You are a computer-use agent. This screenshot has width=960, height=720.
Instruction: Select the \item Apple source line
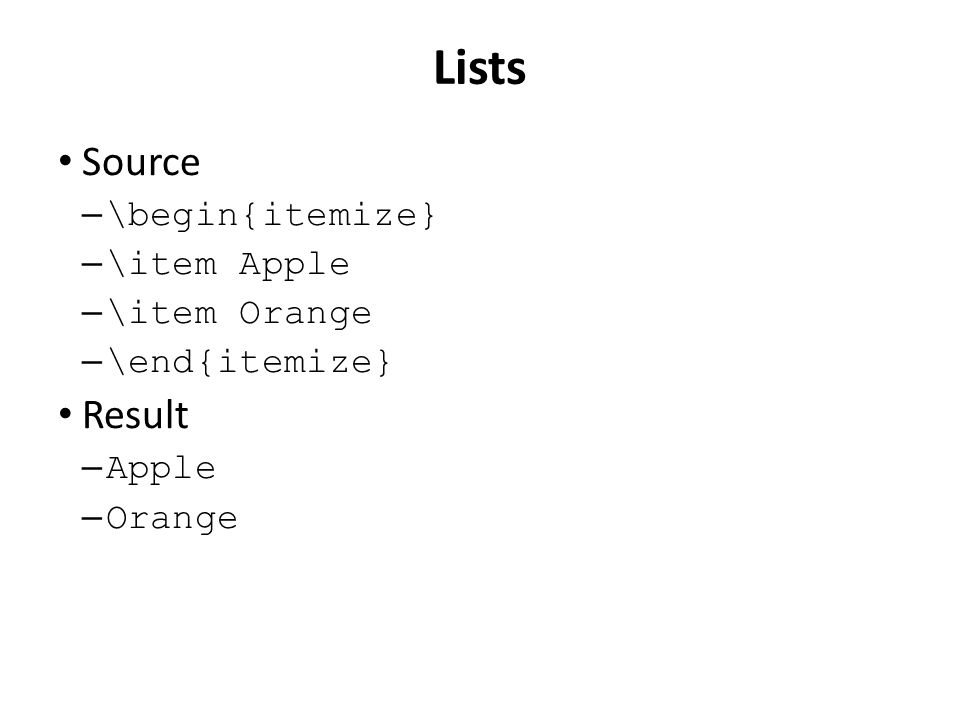[228, 264]
